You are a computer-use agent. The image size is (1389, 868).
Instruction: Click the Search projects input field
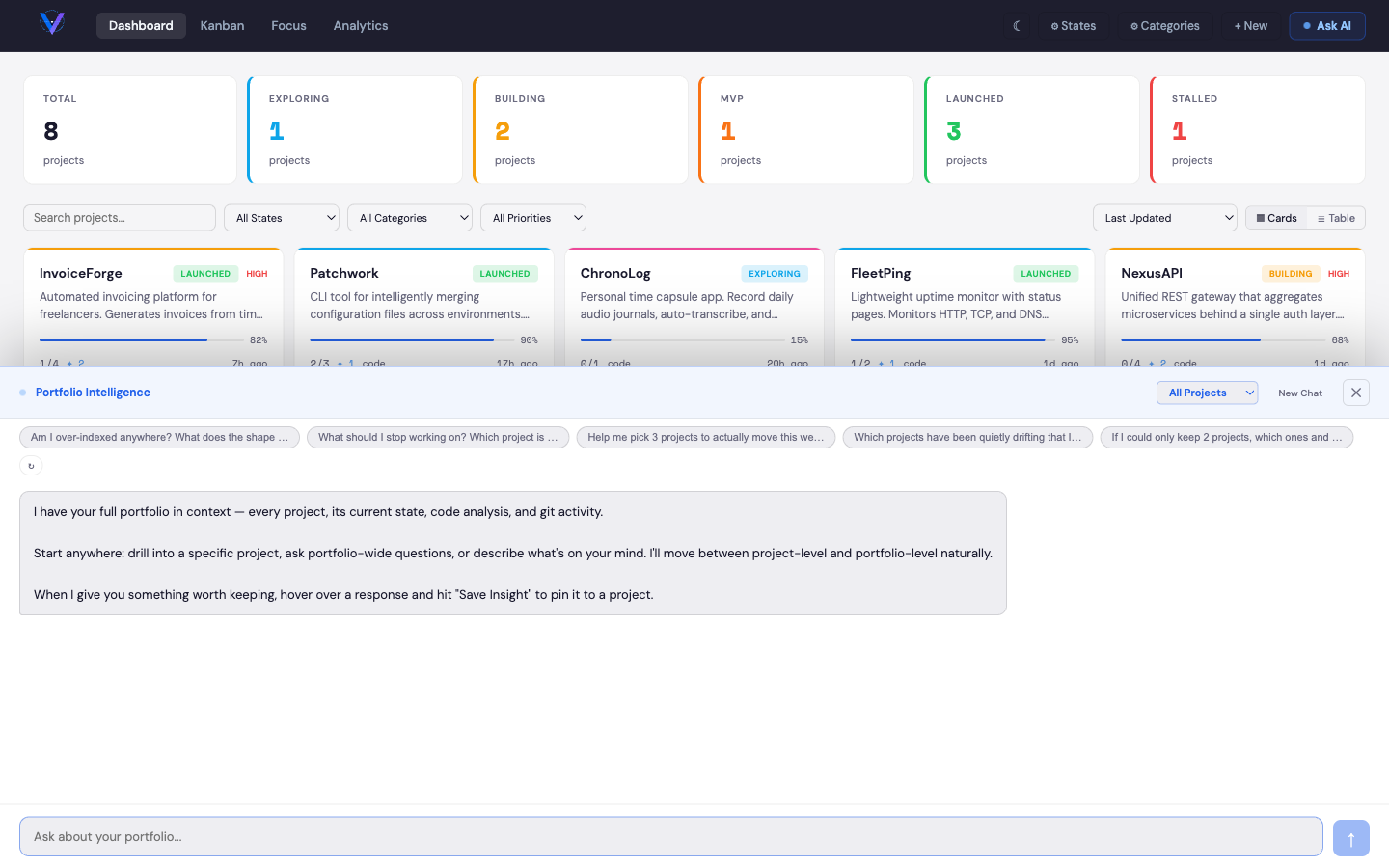tap(119, 218)
